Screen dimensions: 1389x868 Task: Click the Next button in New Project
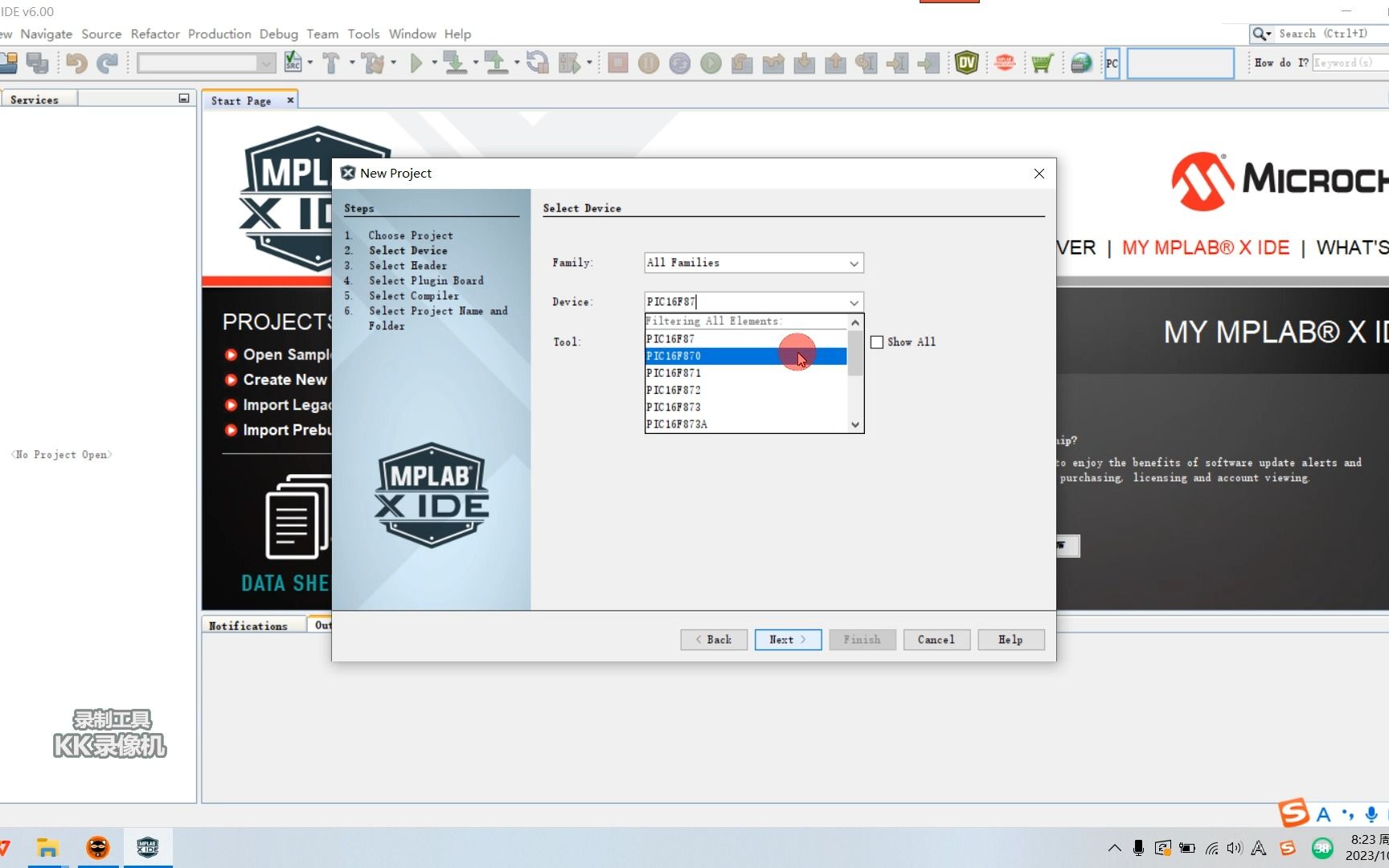point(788,640)
